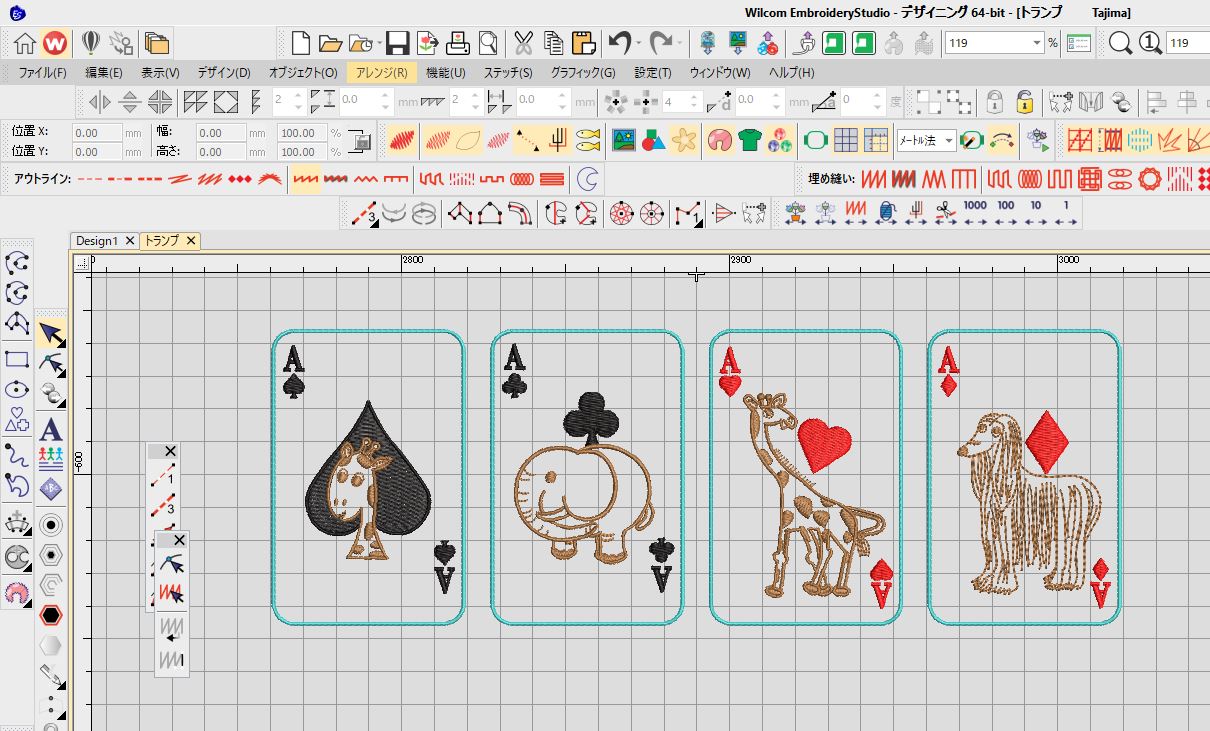Open the ヘルプ(H) menu

click(791, 73)
